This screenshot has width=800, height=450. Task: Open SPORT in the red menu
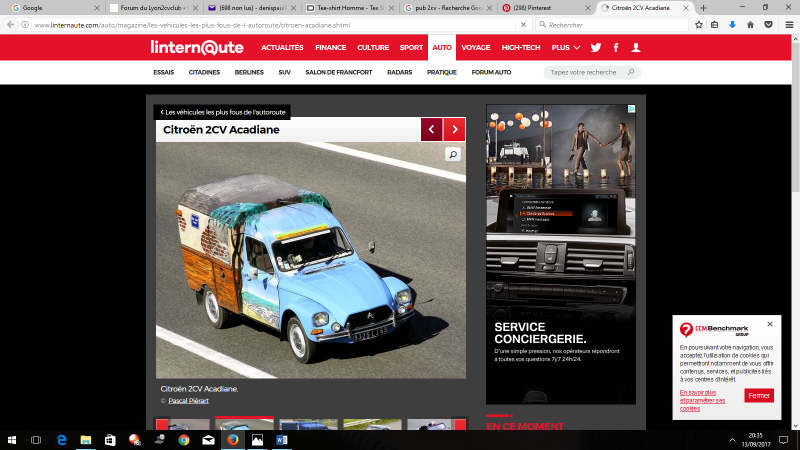[411, 47]
